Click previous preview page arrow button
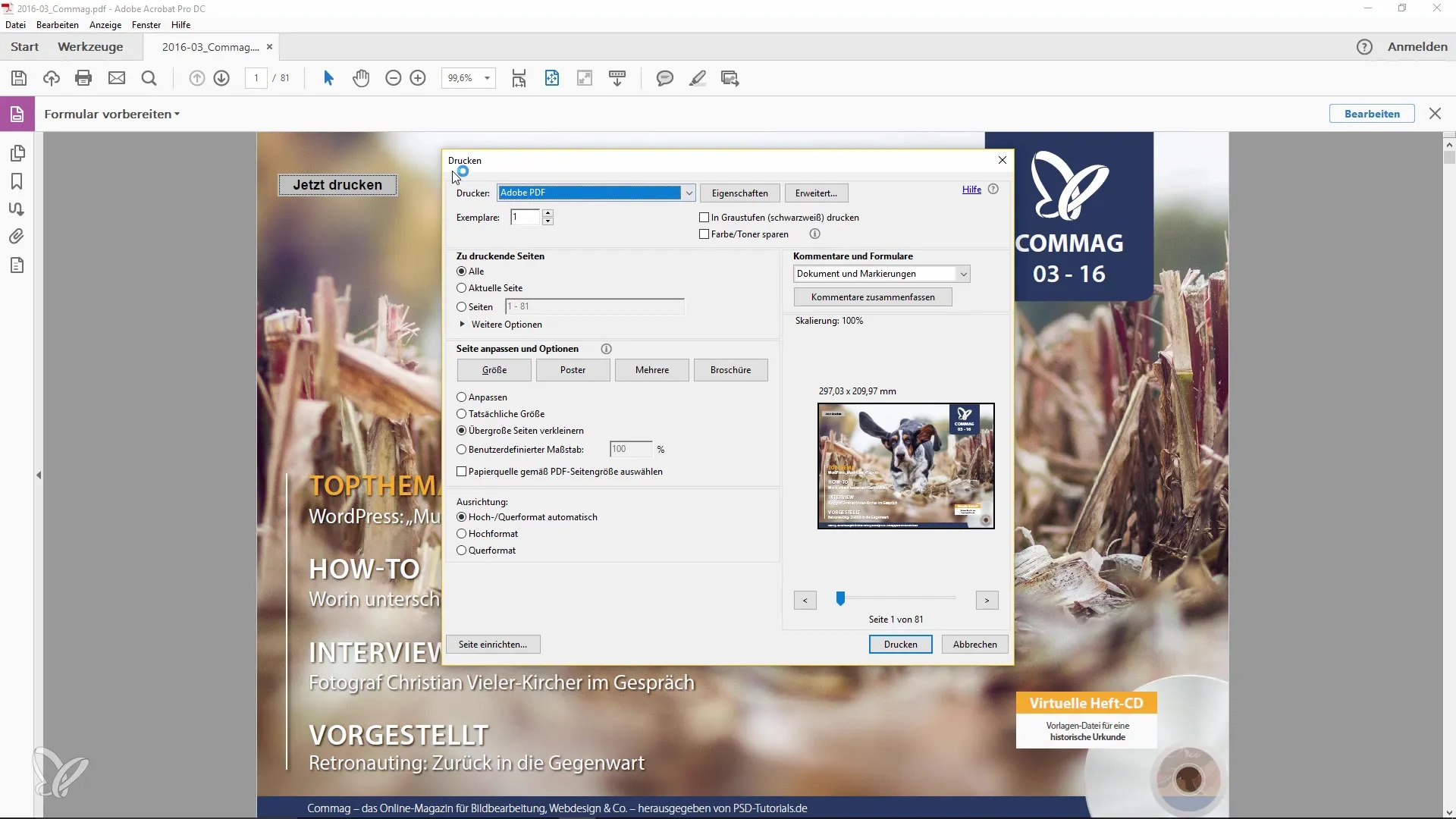 [805, 601]
